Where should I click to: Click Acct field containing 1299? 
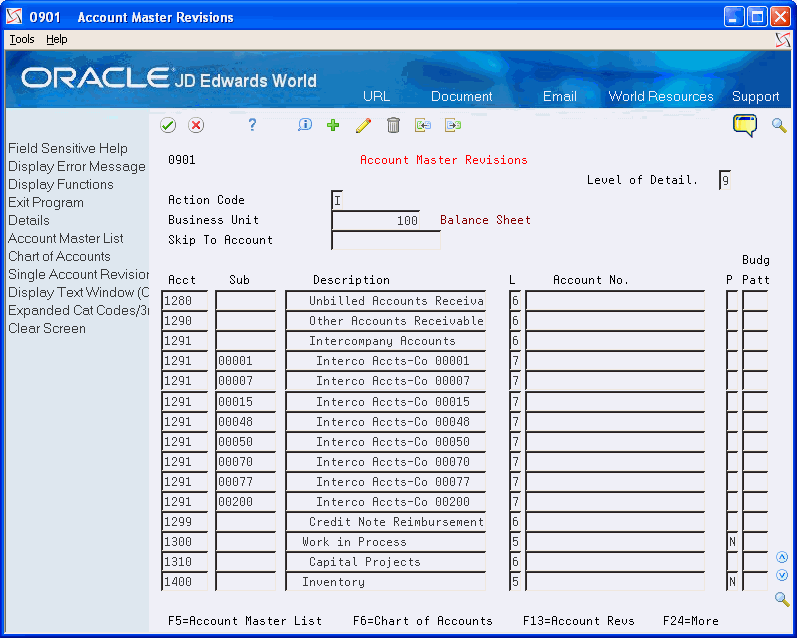click(185, 522)
